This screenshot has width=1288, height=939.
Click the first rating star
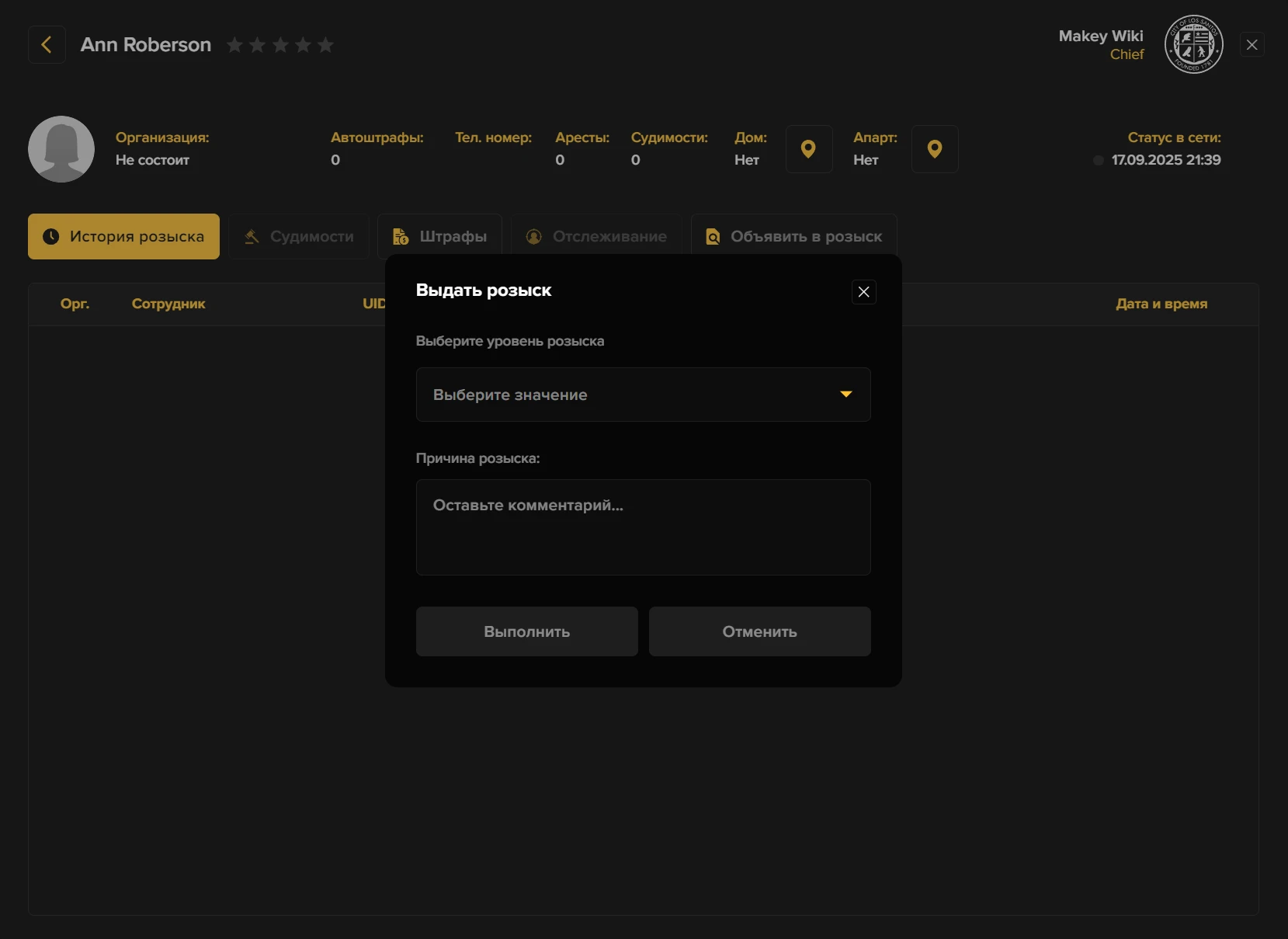[234, 46]
